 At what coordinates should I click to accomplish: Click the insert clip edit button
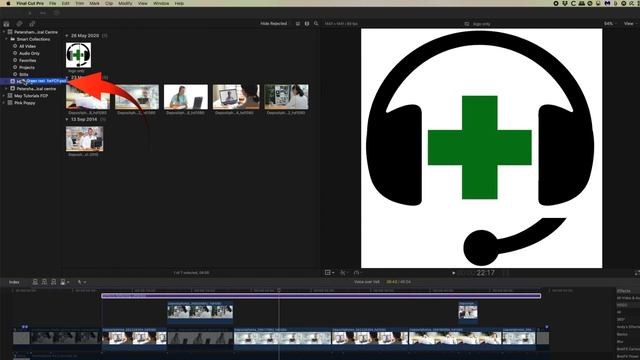[x=44, y=282]
